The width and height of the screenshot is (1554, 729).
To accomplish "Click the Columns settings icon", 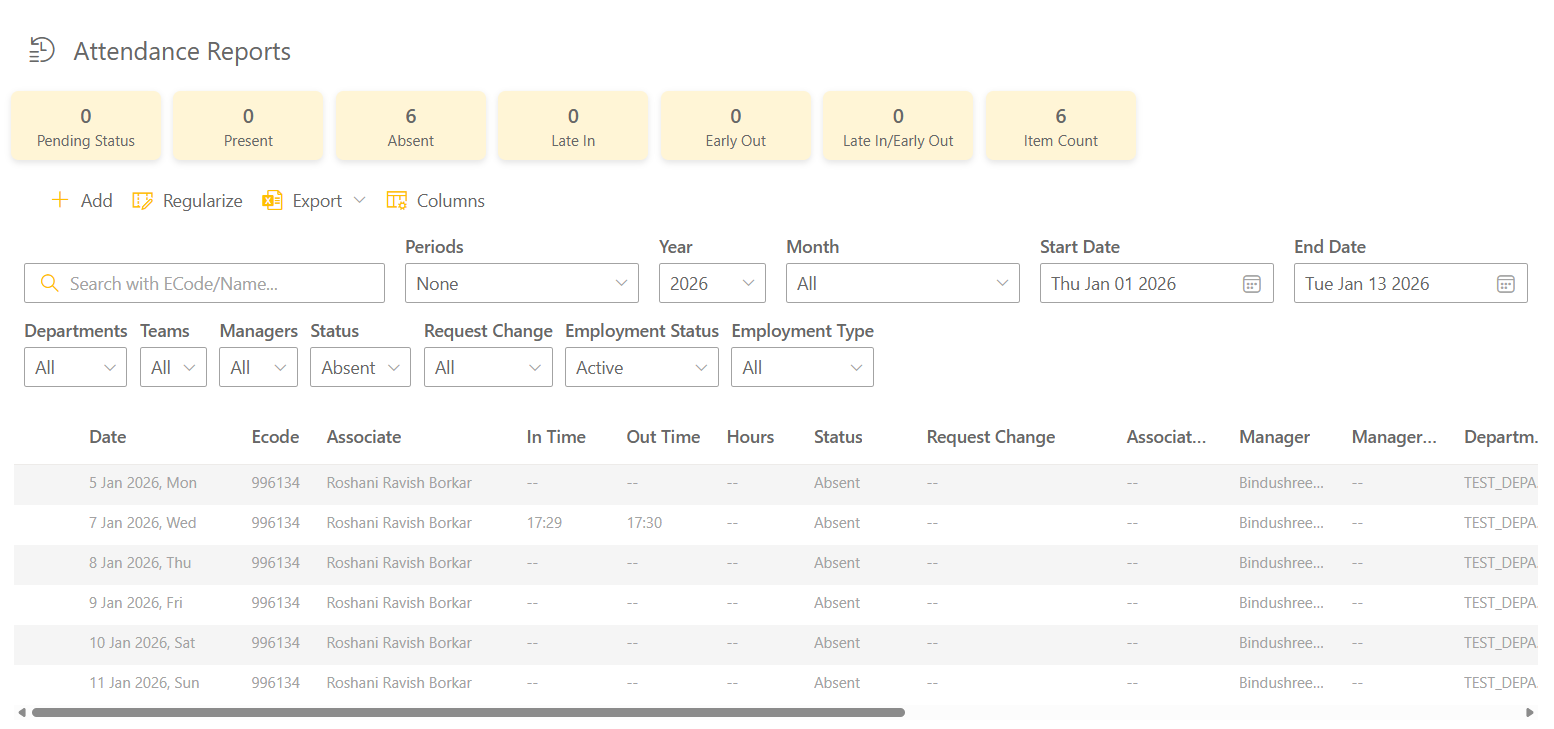I will [x=397, y=201].
